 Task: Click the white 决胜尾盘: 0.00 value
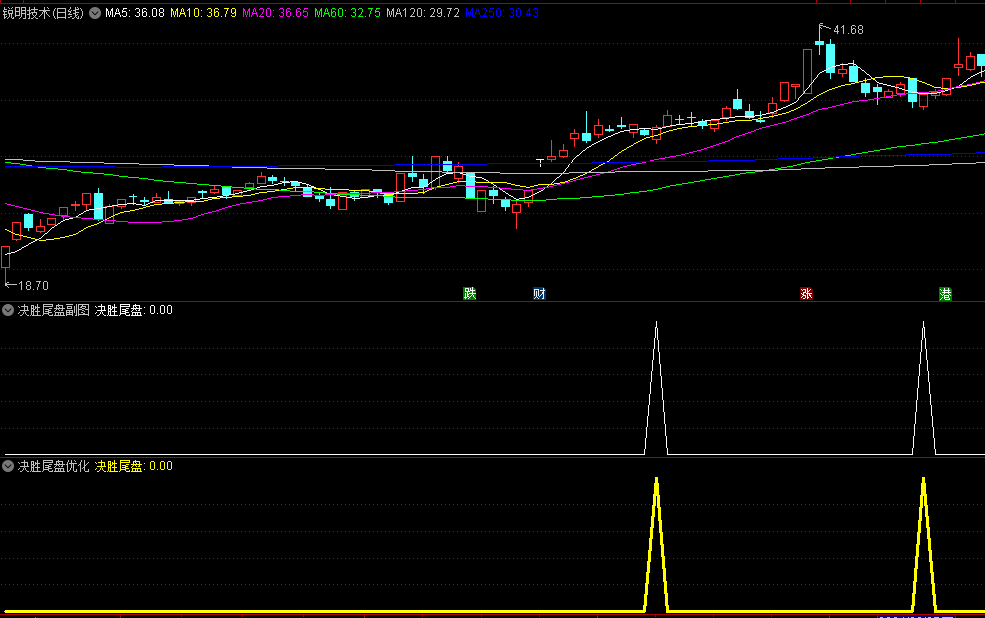pyautogui.click(x=134, y=310)
